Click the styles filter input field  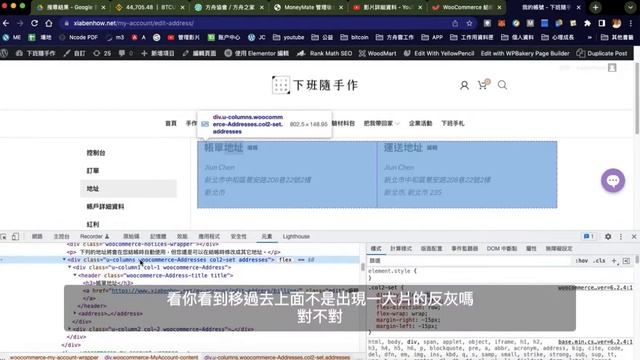469,260
